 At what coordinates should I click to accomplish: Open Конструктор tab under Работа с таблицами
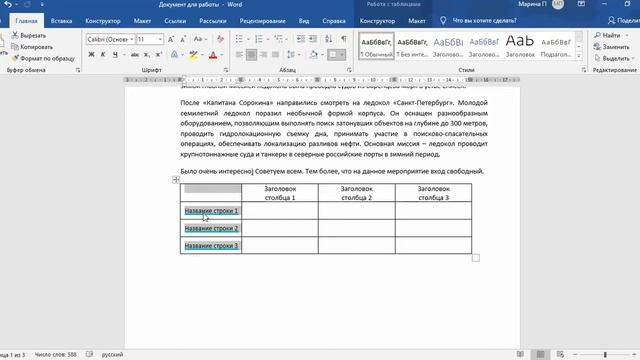[x=377, y=20]
